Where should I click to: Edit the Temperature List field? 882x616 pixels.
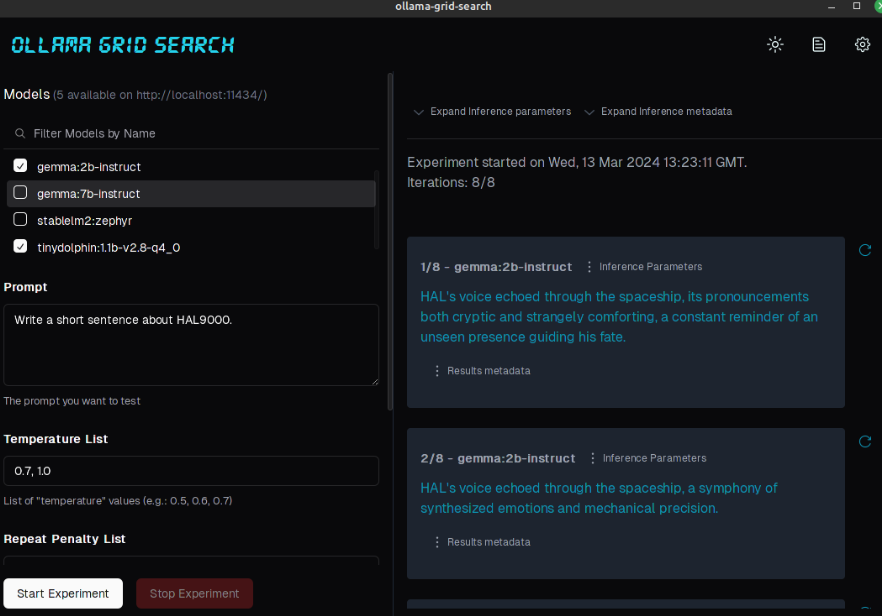[191, 471]
